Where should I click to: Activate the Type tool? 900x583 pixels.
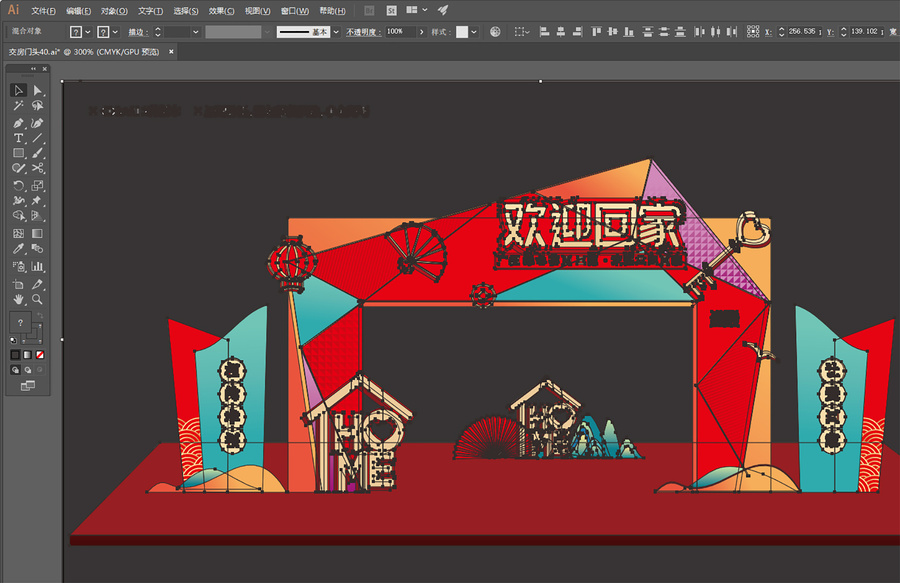18,138
